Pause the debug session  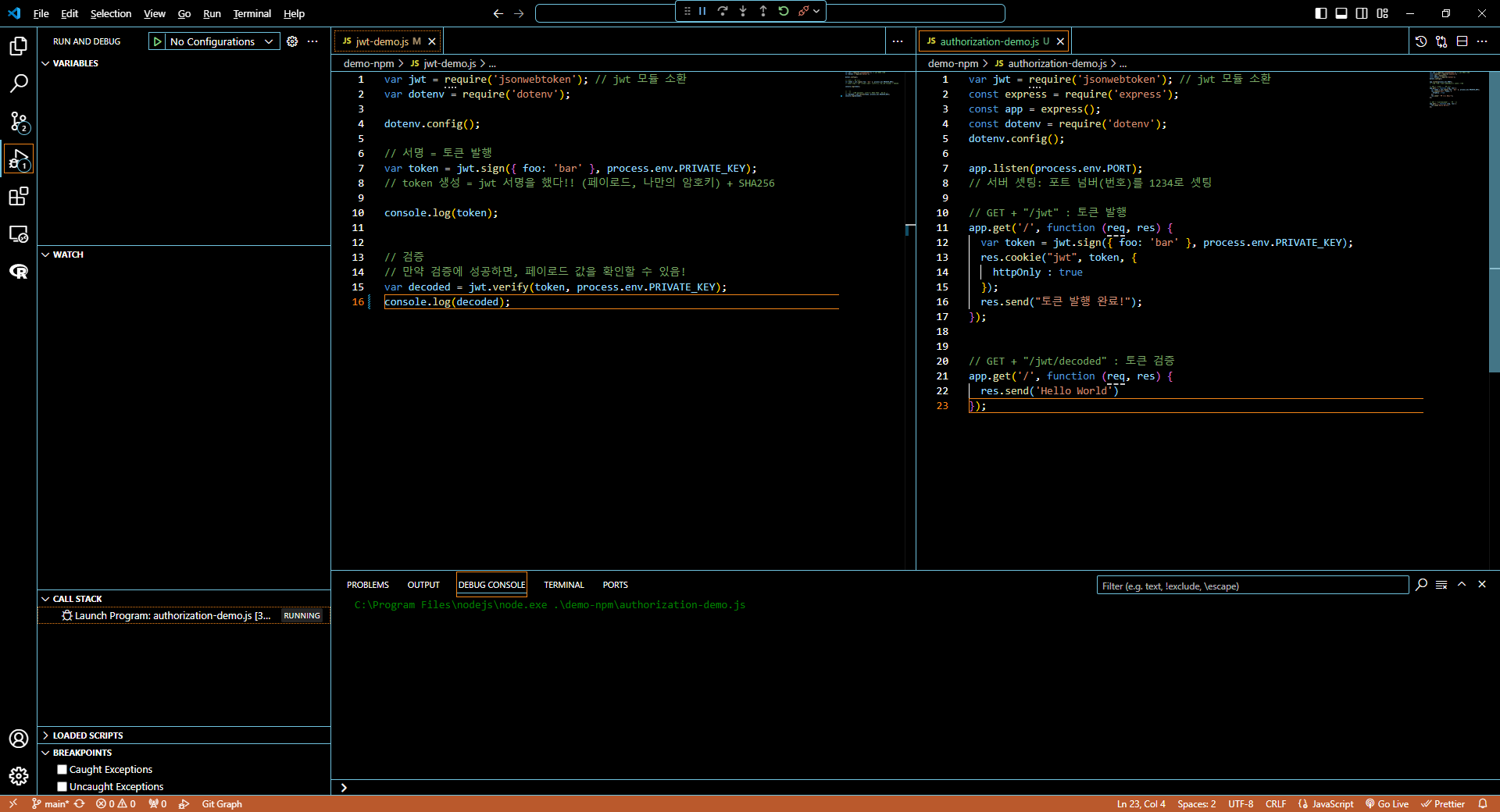pos(702,11)
